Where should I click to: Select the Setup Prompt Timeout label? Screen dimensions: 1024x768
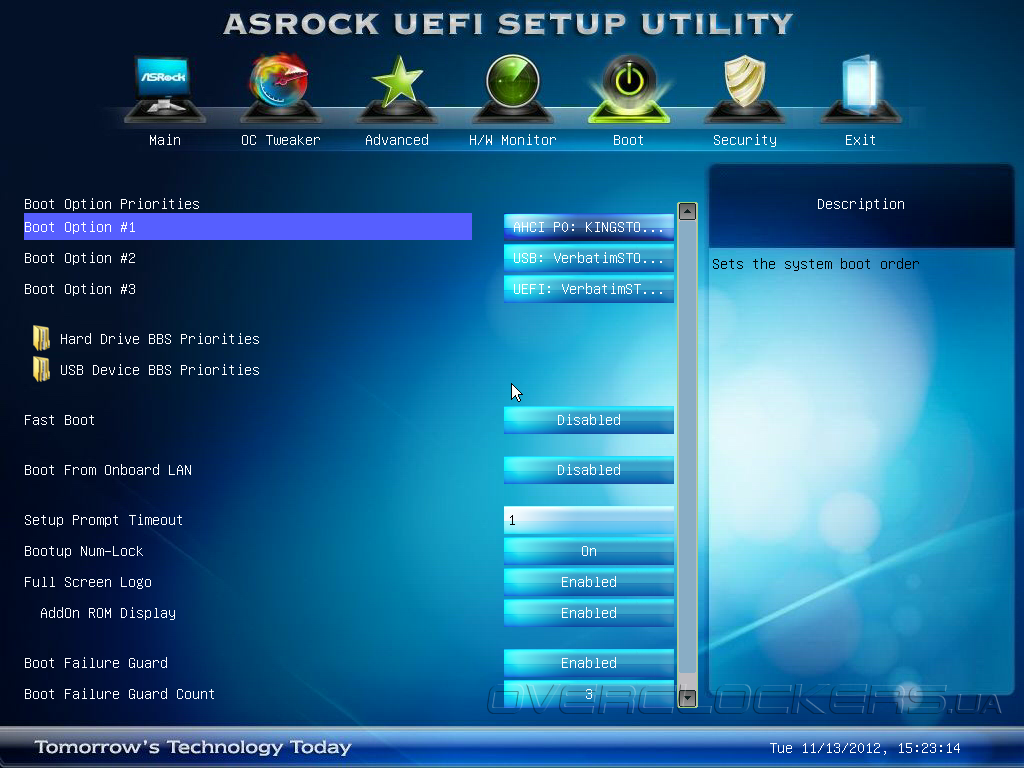tap(103, 520)
